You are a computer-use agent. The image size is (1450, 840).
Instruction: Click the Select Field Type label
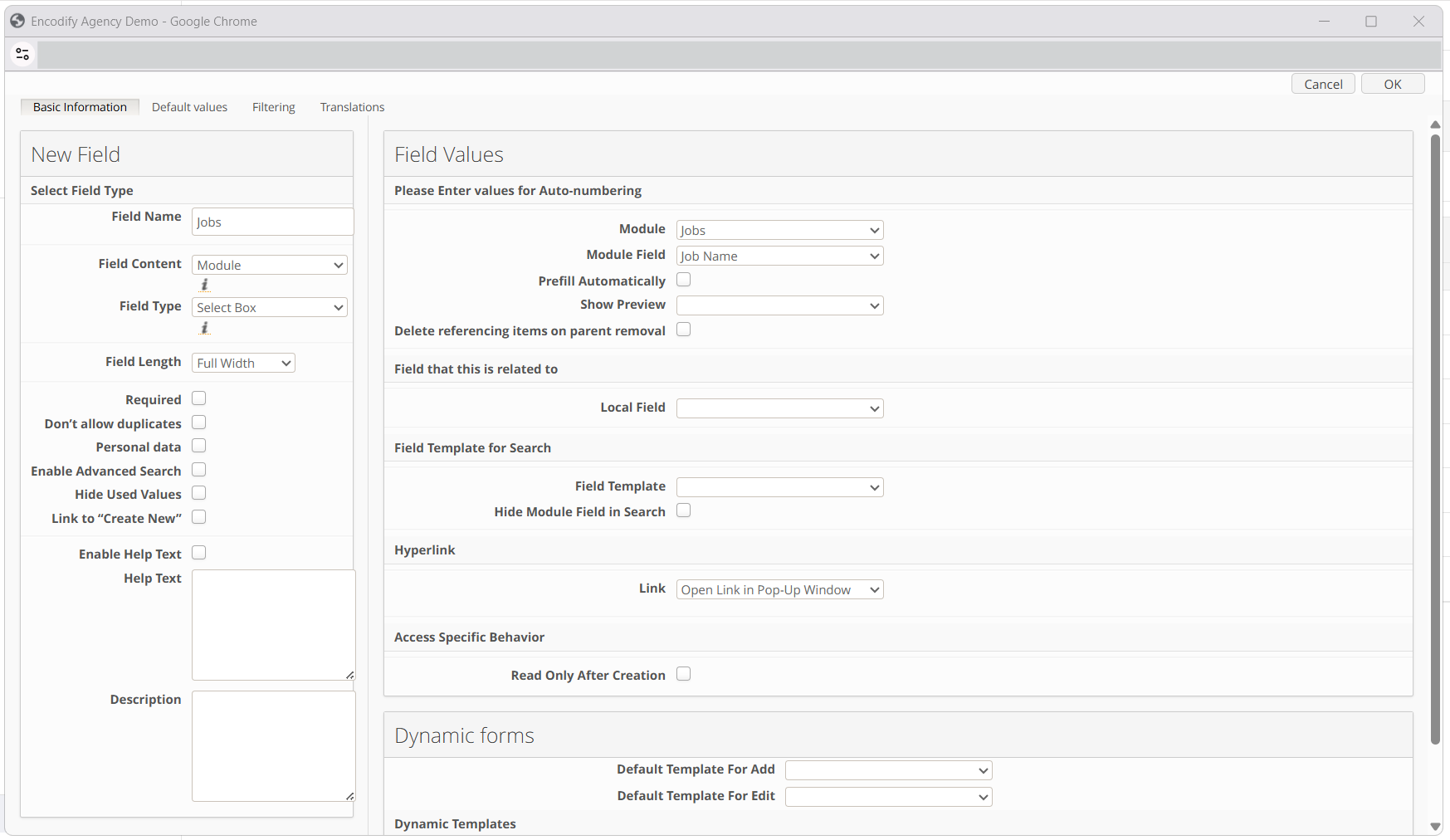point(81,190)
